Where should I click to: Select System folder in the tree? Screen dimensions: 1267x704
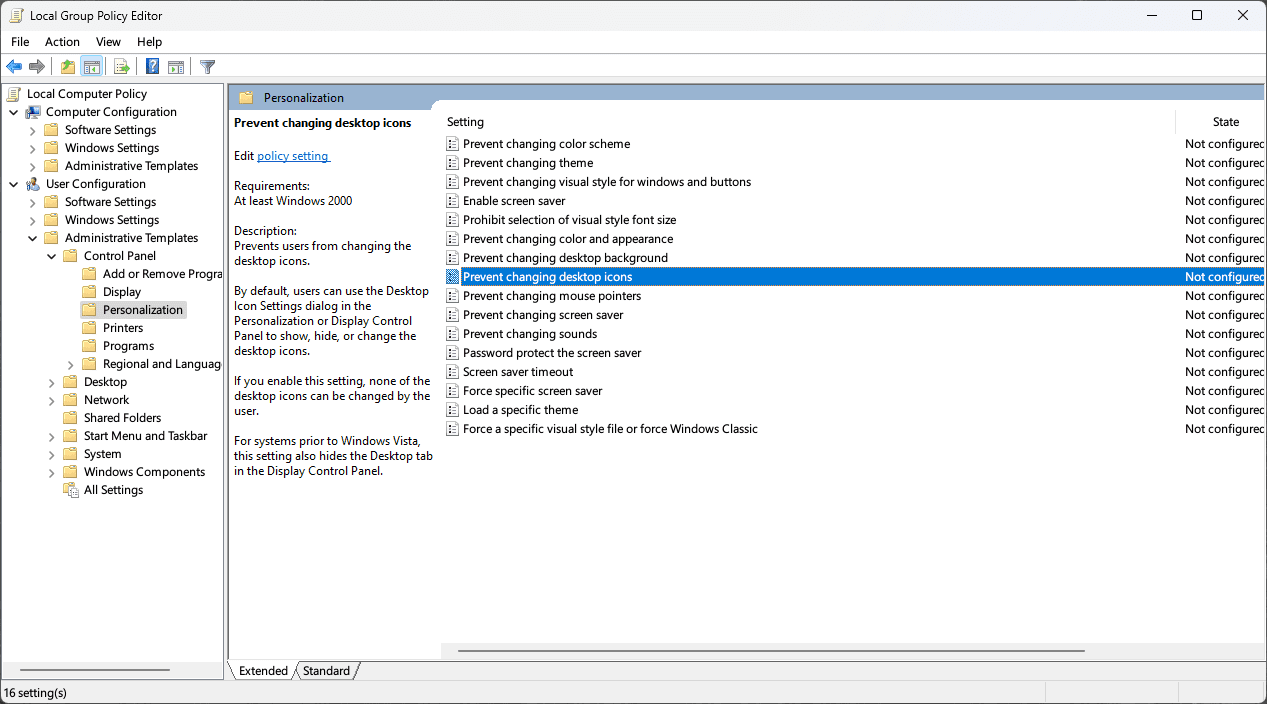click(x=102, y=454)
